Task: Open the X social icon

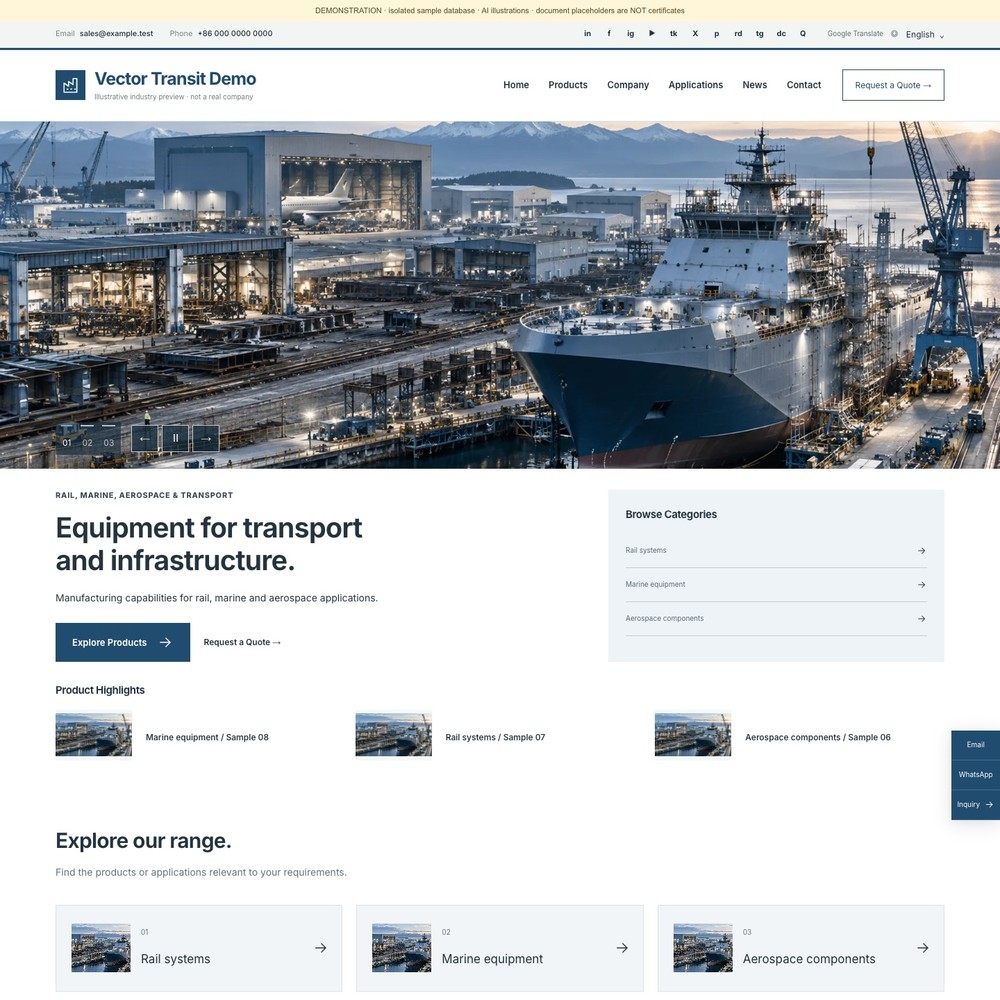Action: point(695,34)
